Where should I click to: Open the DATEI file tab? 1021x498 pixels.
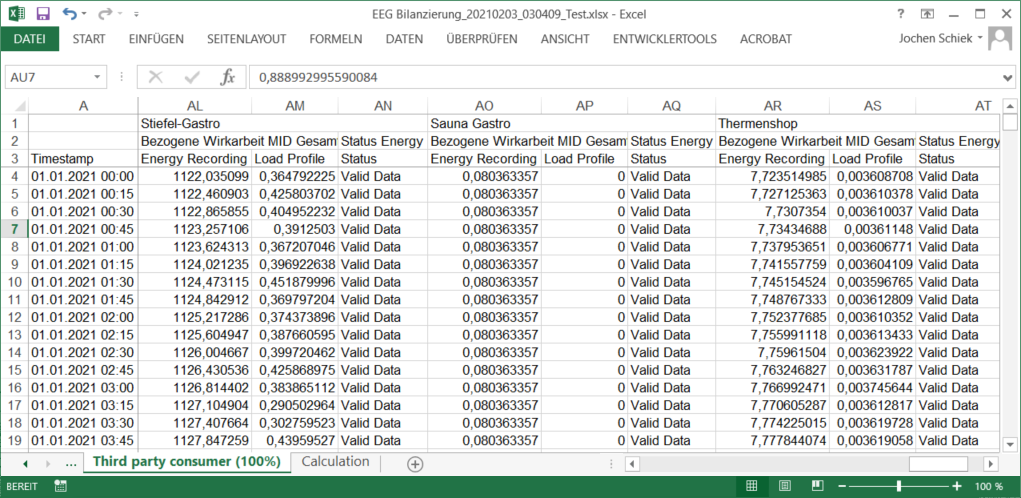click(x=30, y=39)
